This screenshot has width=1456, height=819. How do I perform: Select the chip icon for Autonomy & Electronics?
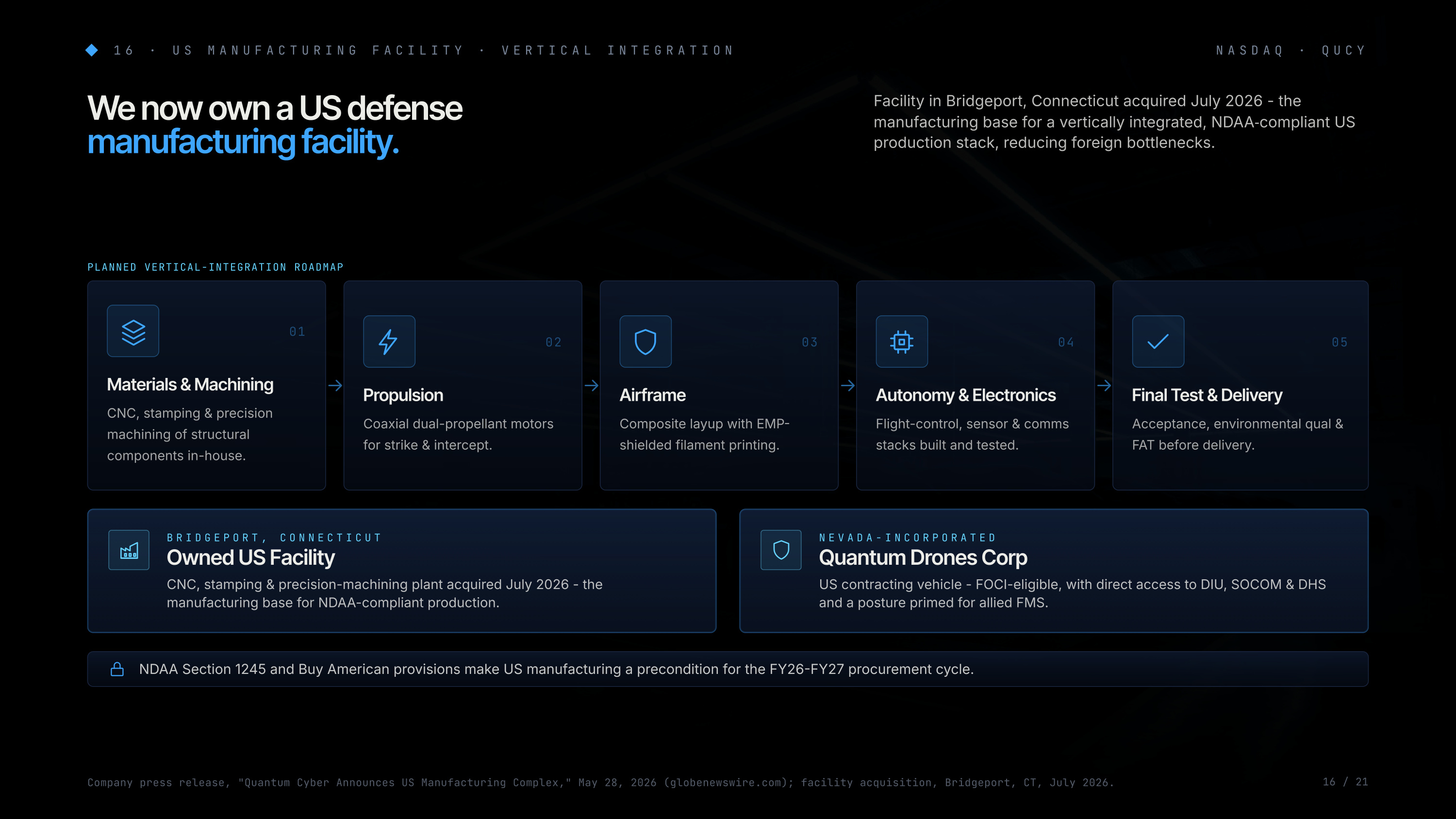(902, 342)
